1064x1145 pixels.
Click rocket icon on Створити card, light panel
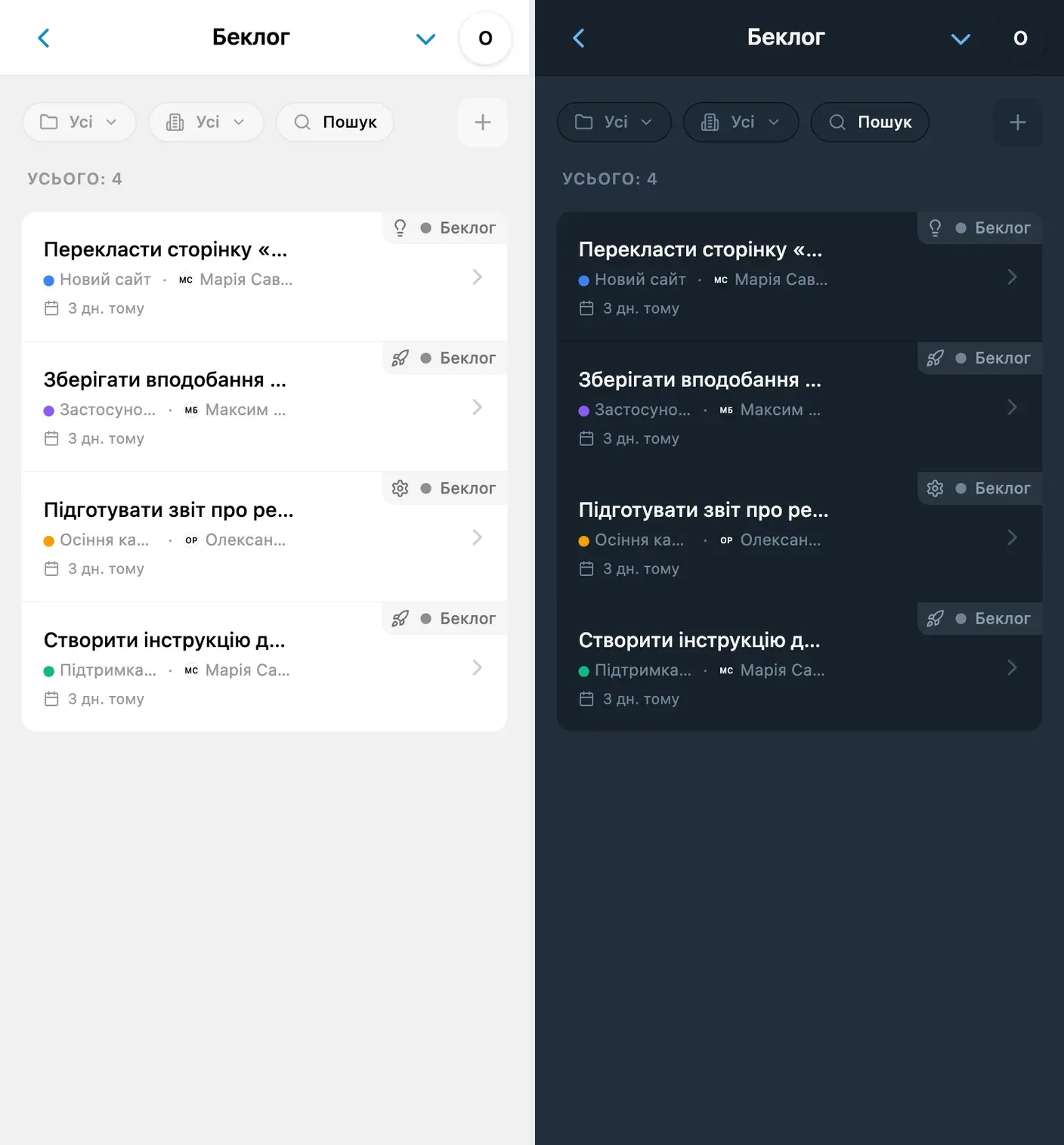[x=401, y=618]
